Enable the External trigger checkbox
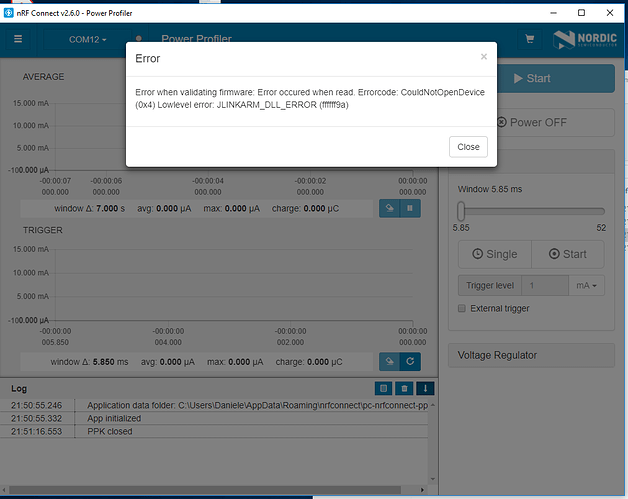The height and width of the screenshot is (499, 628). (462, 308)
